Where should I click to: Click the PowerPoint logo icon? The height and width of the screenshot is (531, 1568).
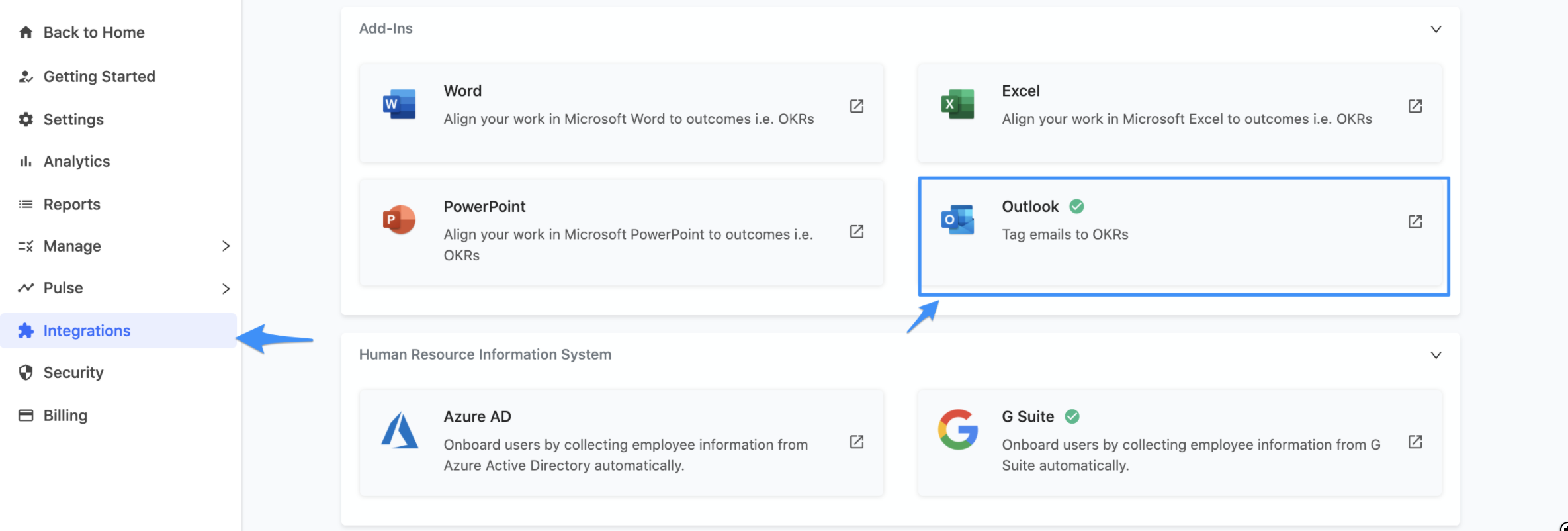pyautogui.click(x=399, y=219)
